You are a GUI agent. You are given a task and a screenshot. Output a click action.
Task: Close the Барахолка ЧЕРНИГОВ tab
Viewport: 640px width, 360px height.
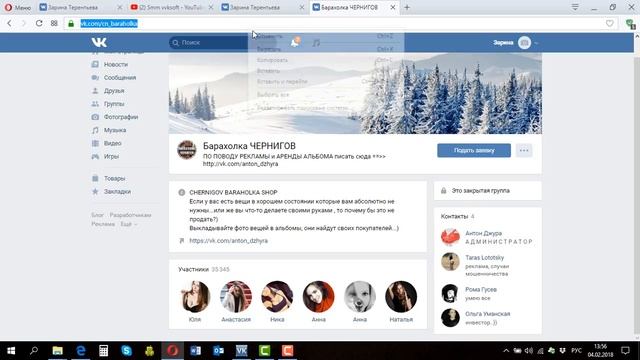392,7
